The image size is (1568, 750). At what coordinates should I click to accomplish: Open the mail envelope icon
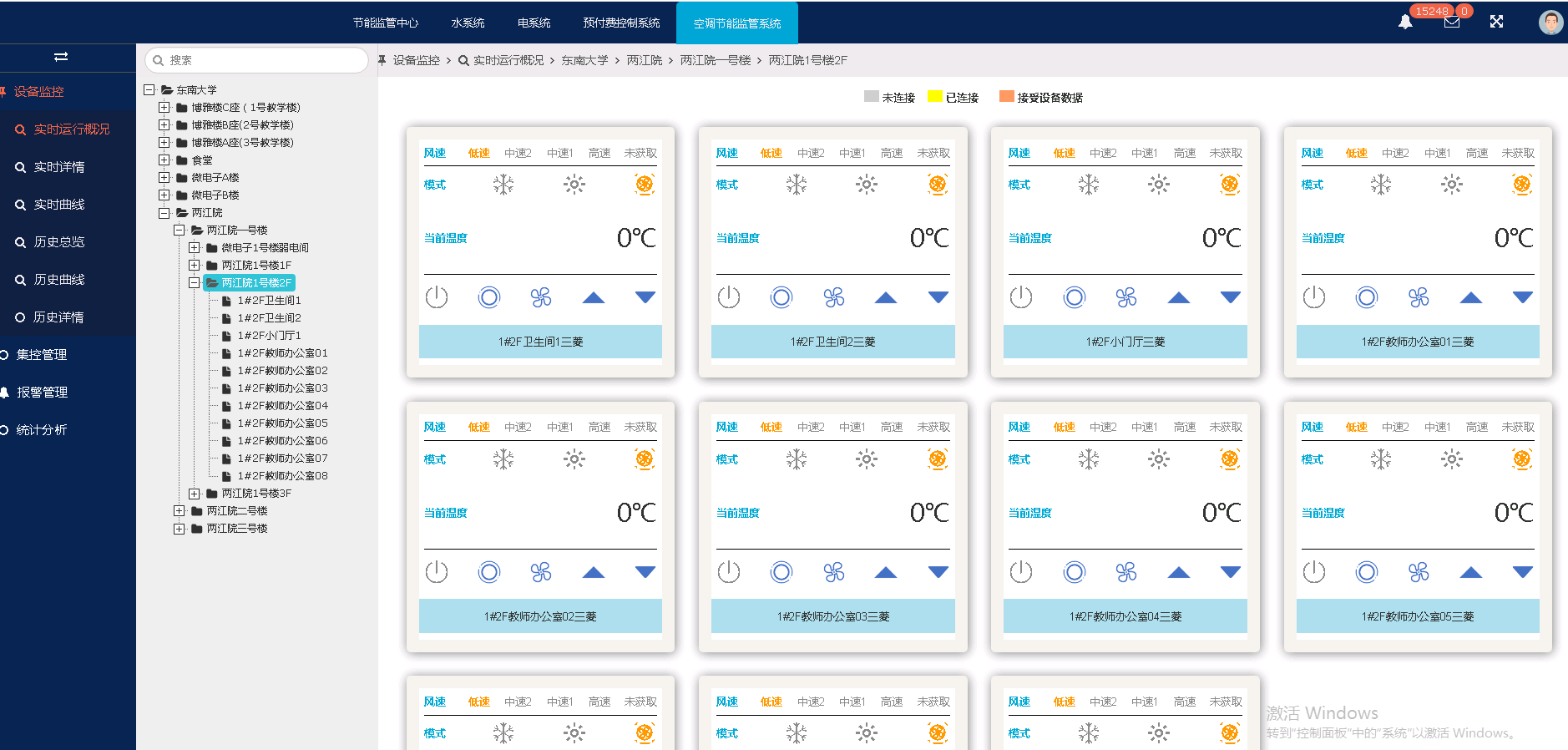[1452, 22]
